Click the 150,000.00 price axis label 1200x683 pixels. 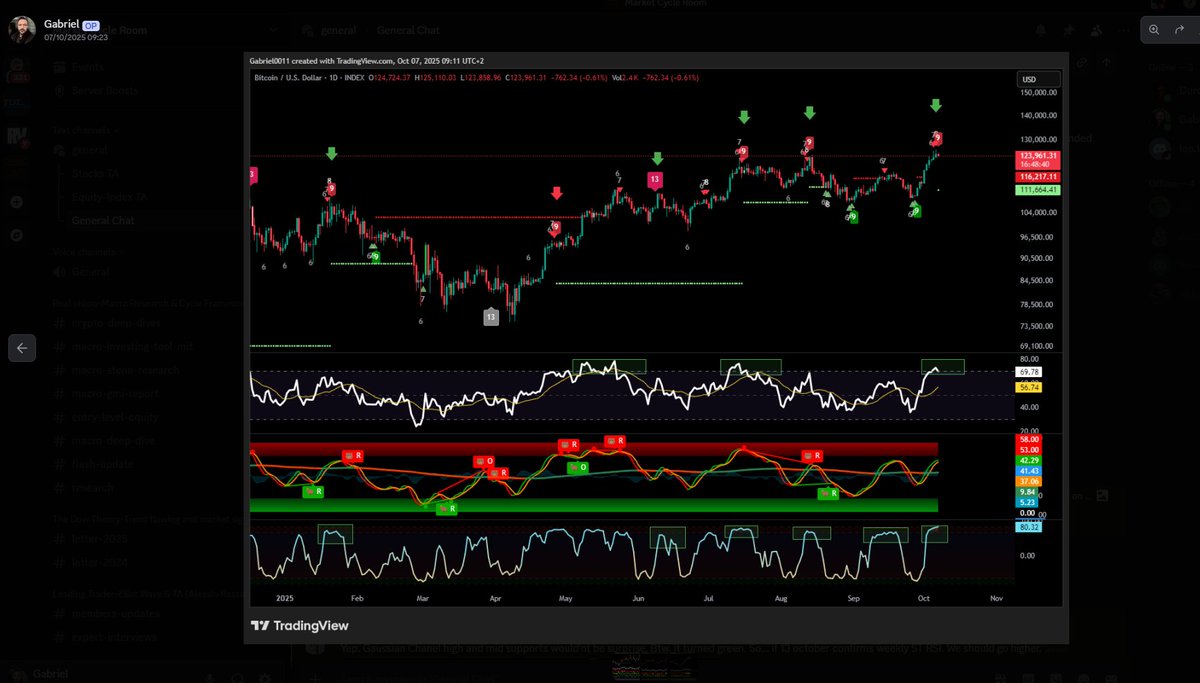pyautogui.click(x=1040, y=93)
